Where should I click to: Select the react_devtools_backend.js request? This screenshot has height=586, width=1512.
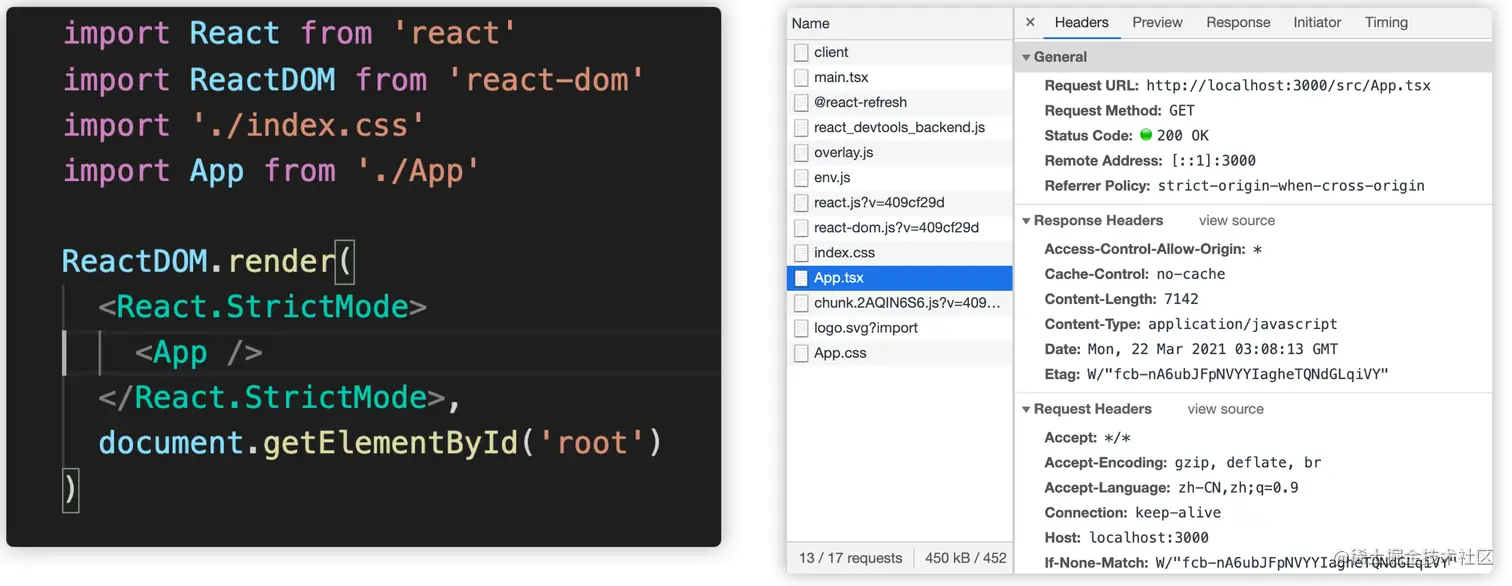900,127
